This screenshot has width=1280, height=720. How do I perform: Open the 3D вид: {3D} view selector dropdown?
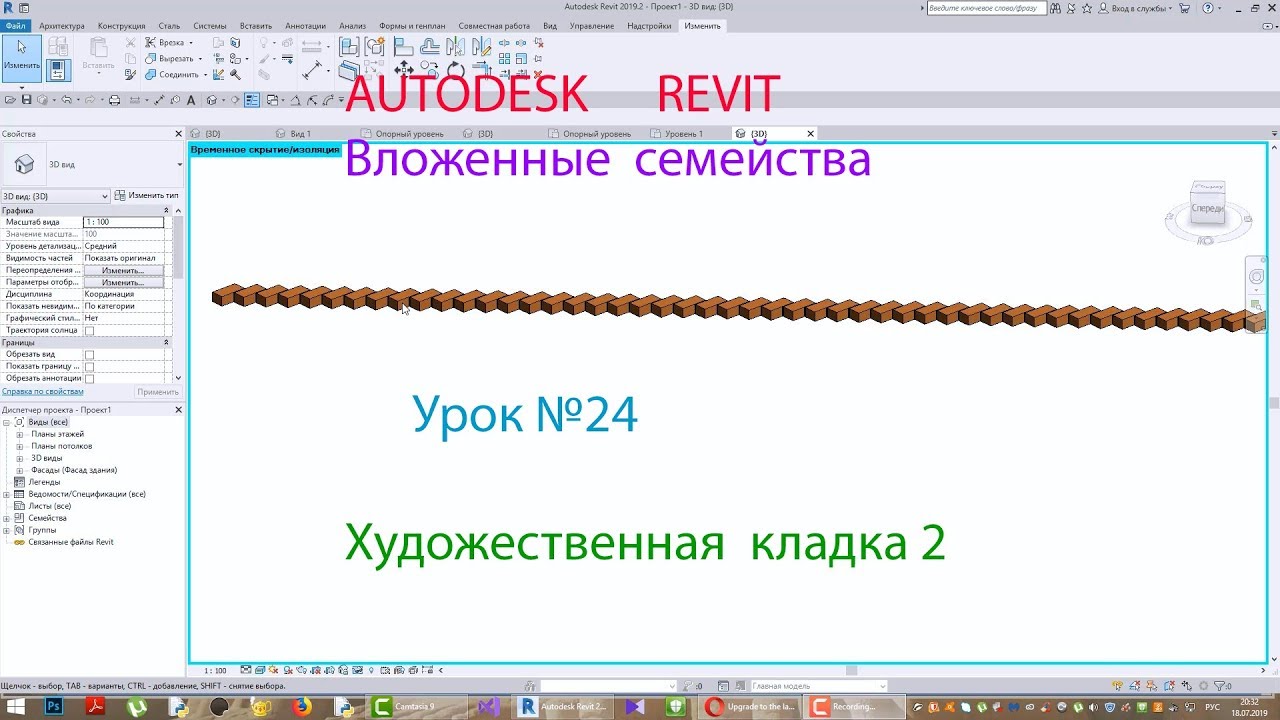tap(55, 196)
